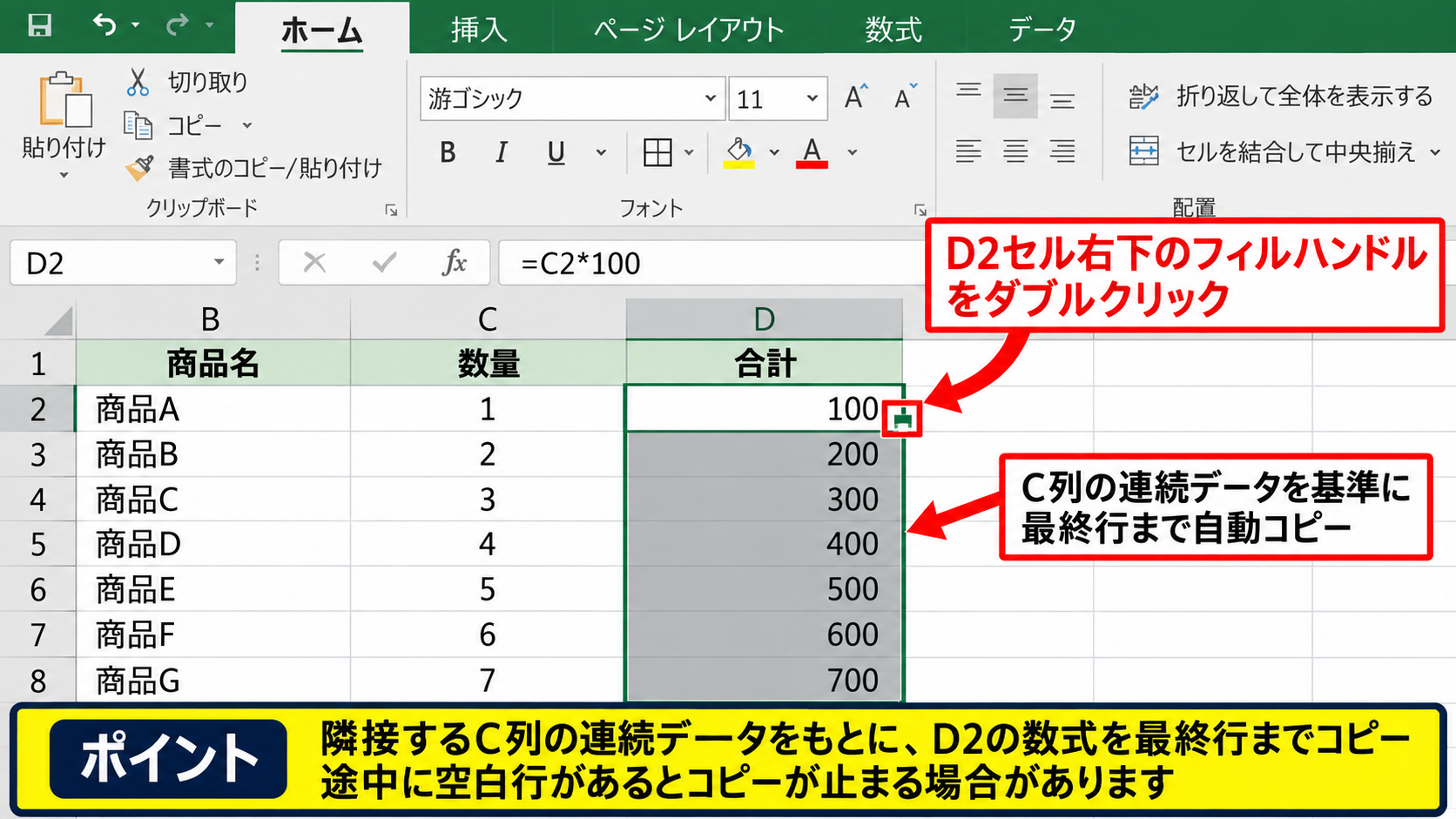Image resolution: width=1456 pixels, height=819 pixels.
Task: Open the フォント dialog launcher
Action: point(920,210)
